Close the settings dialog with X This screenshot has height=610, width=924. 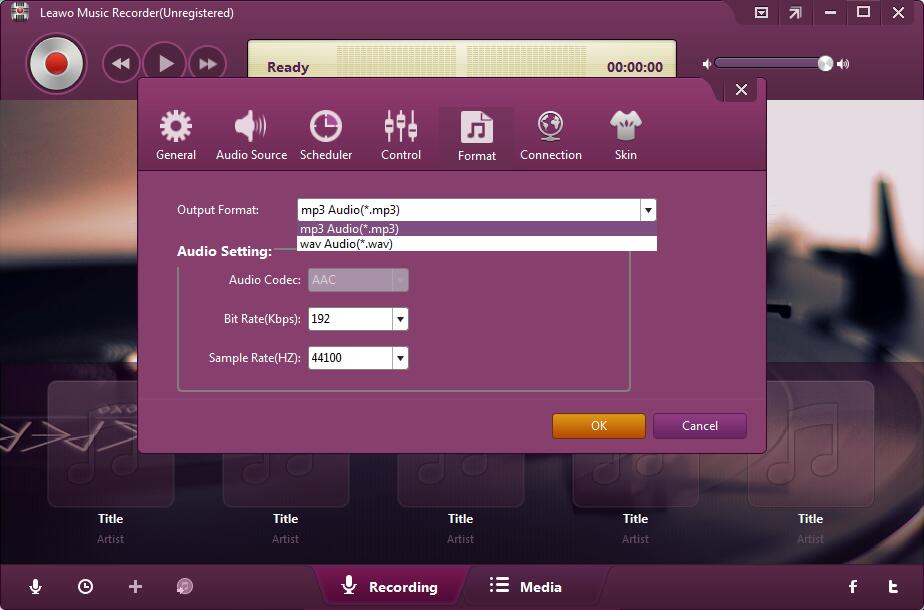[x=741, y=90]
